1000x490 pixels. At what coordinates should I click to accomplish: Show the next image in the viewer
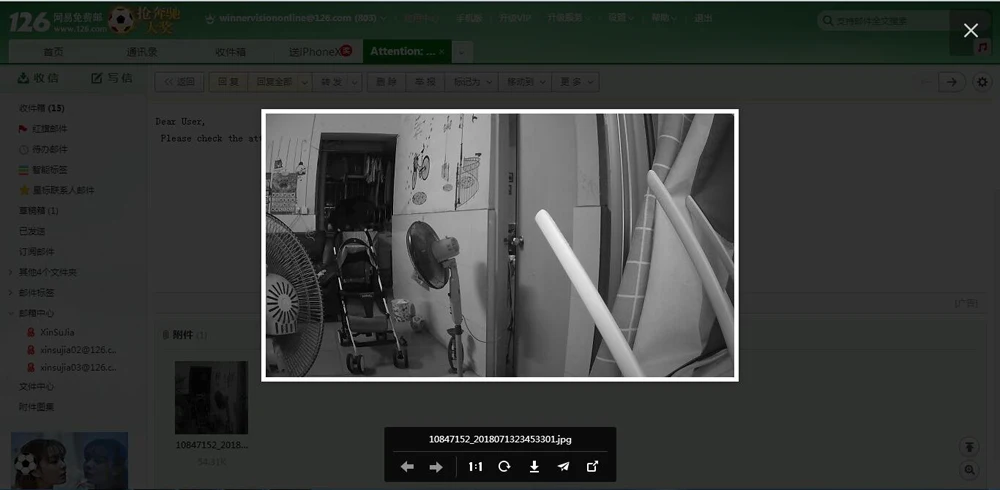click(x=436, y=467)
